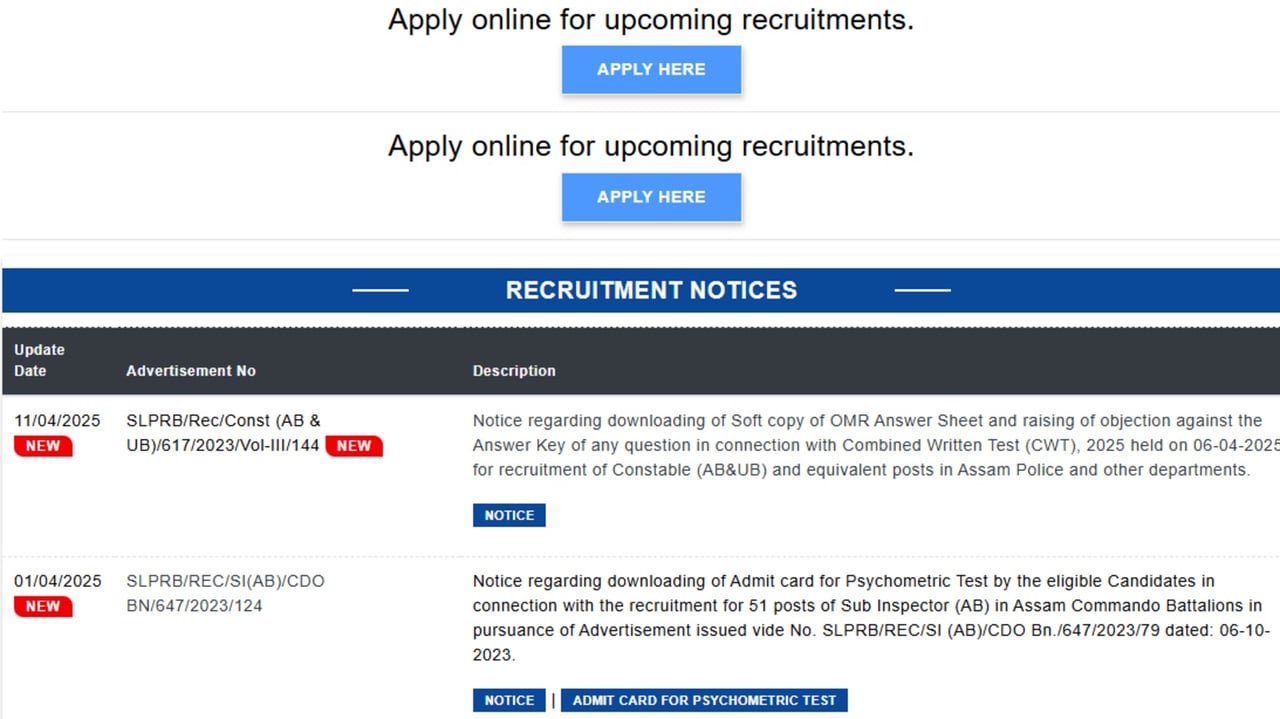Screen dimensions: 1280x719
Task: Click red NEW badge beside Vol-III/144 advertisement
Action: tap(354, 446)
